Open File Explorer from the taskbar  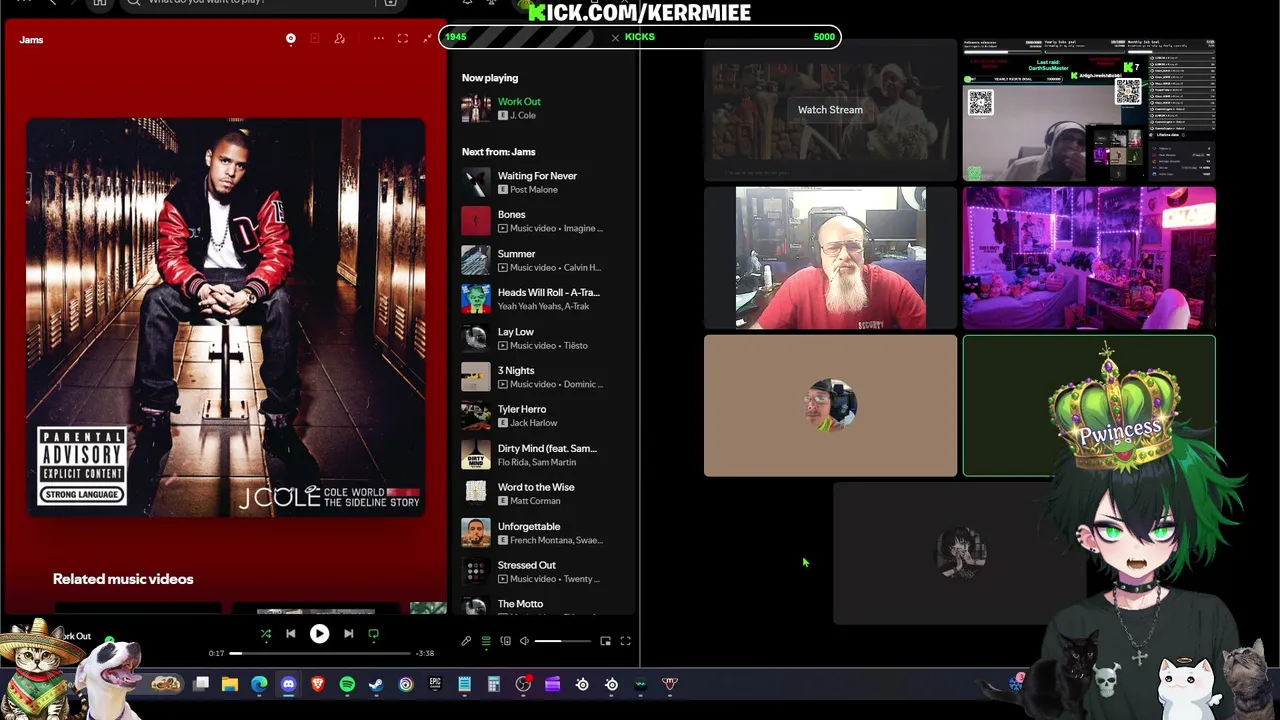[x=230, y=684]
